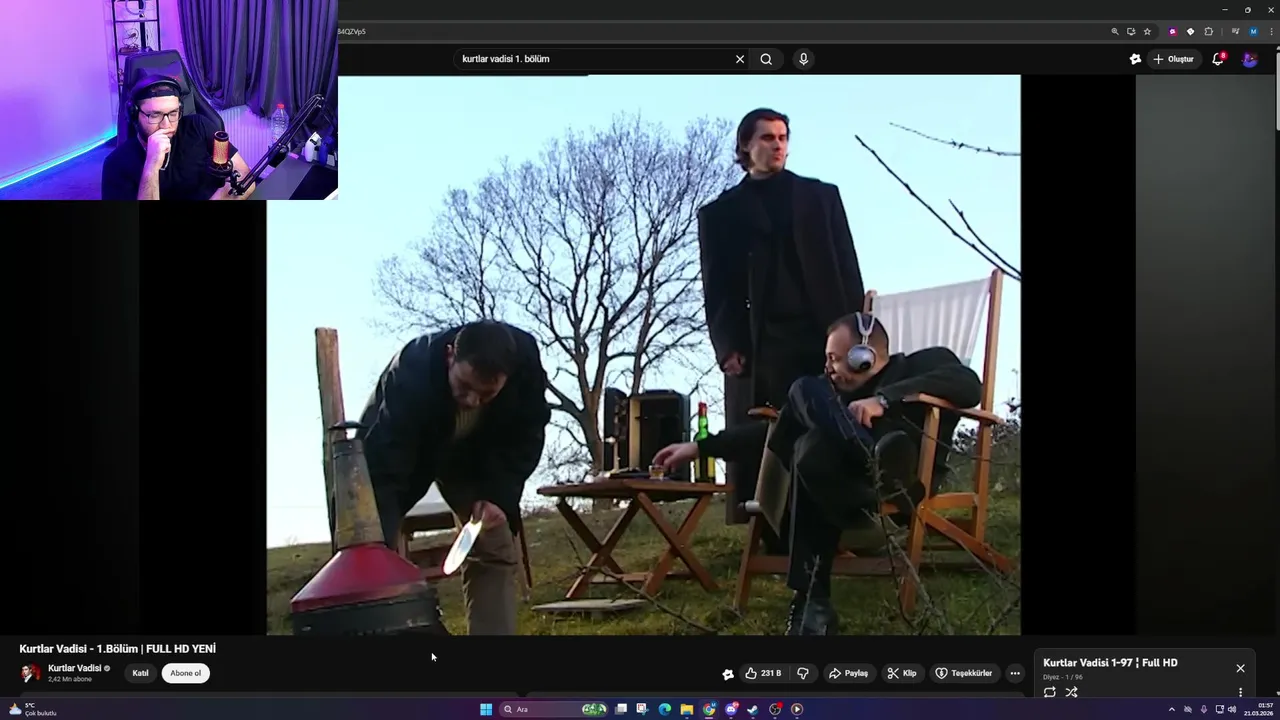Open Task View on taskbar
Viewport: 1280px width, 720px height.
click(621, 709)
